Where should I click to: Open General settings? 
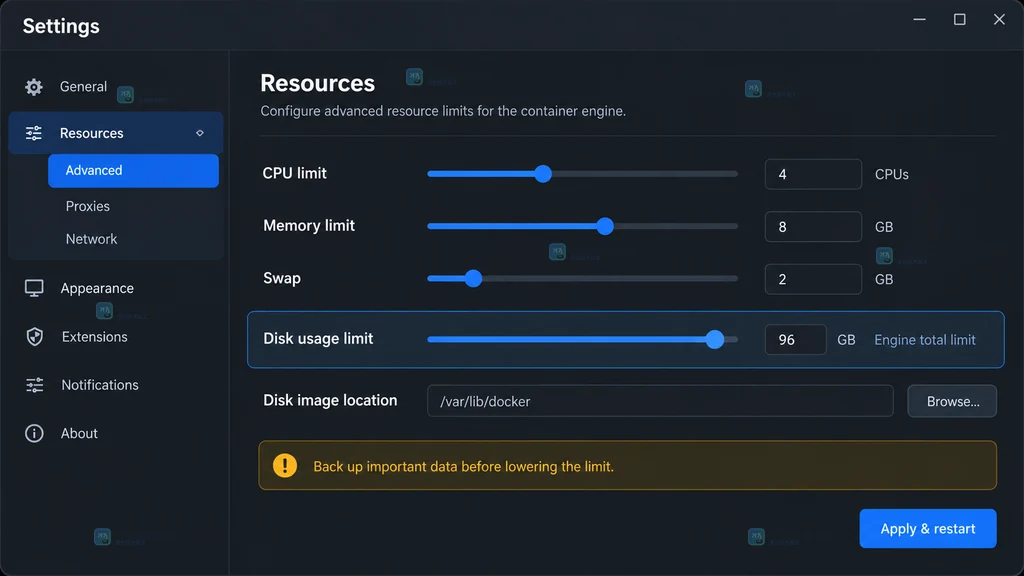coord(83,87)
